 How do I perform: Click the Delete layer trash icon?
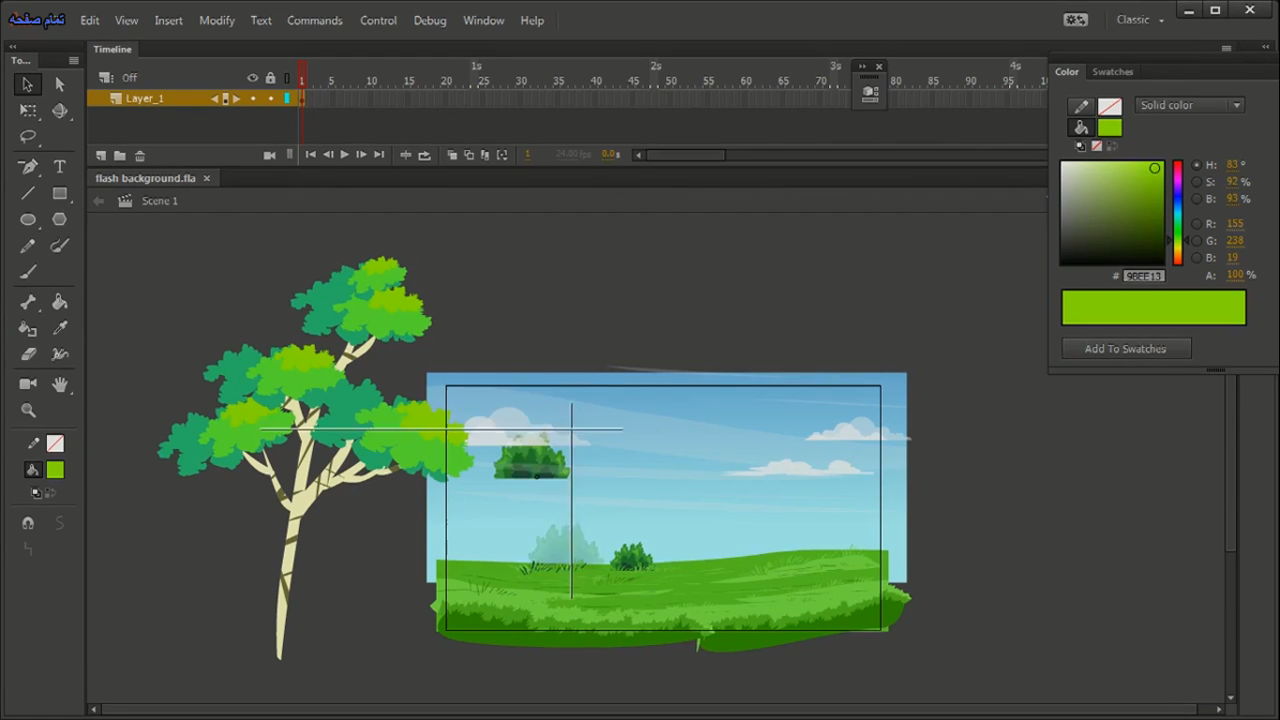click(x=140, y=155)
